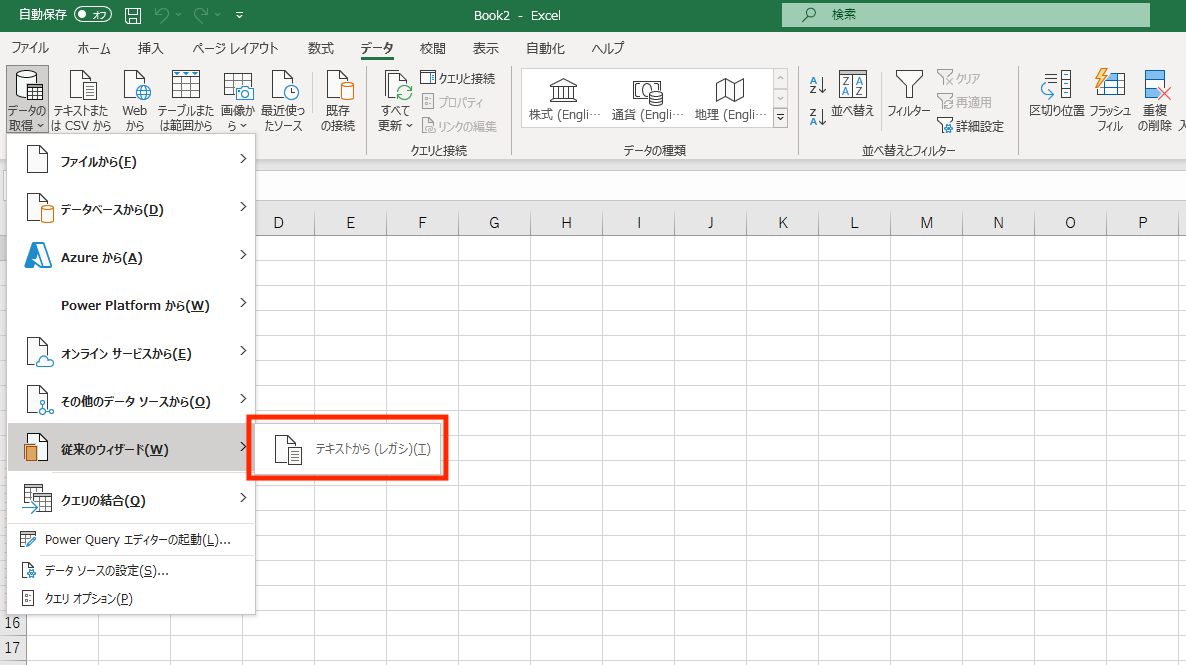Click the 検索 search box
The width and height of the screenshot is (1186, 665).
(x=966, y=14)
